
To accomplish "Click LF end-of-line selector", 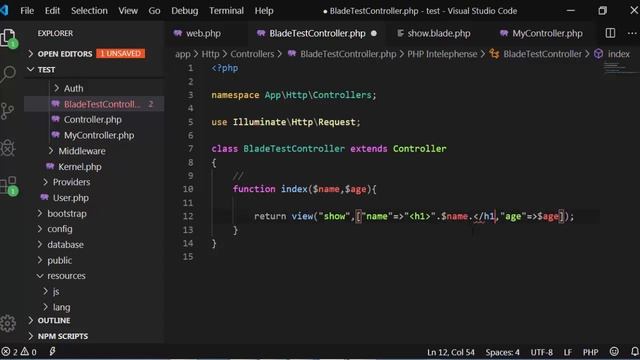I will coord(567,352).
